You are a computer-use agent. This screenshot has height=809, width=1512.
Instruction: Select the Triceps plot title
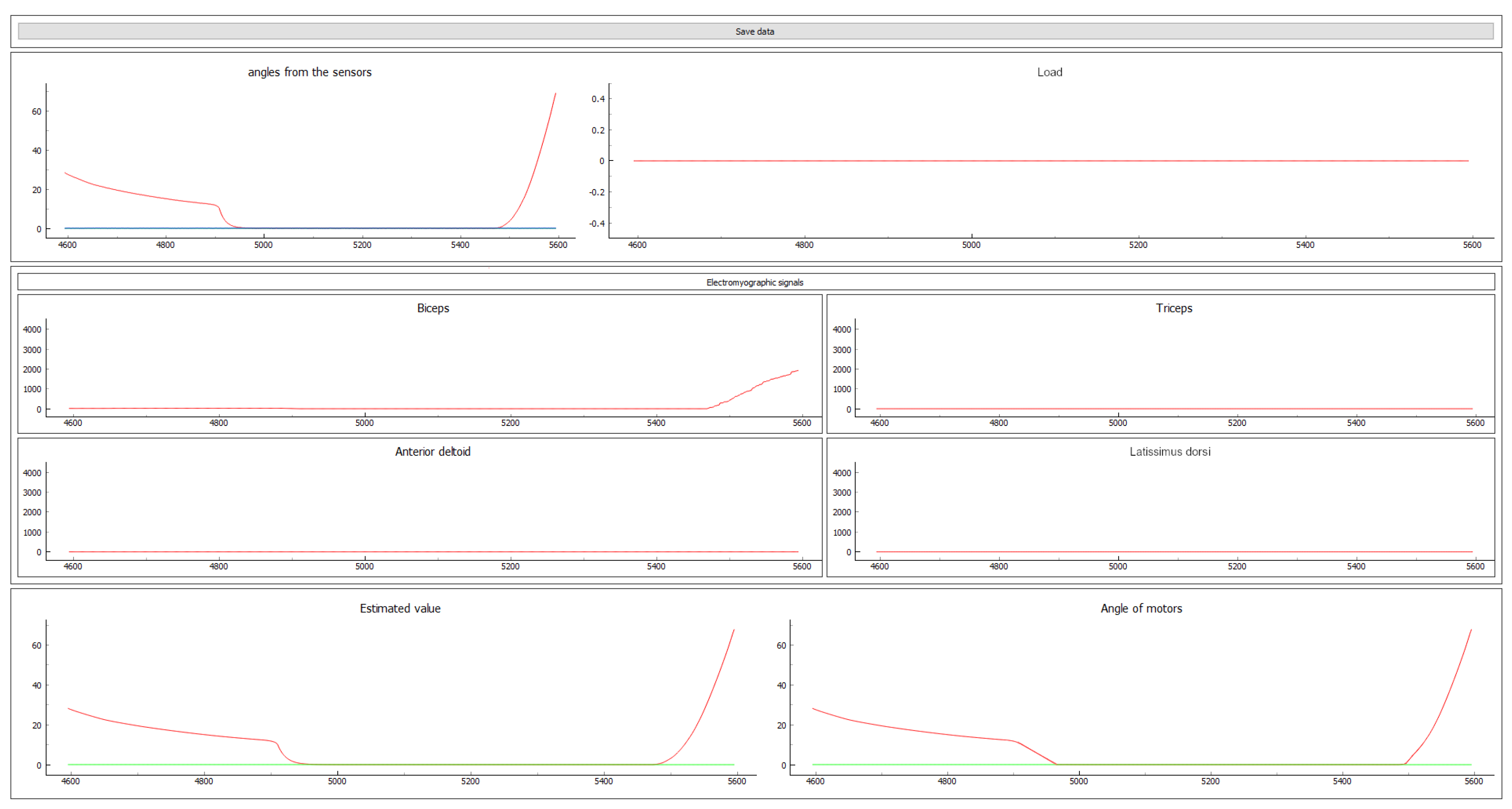coord(1174,308)
